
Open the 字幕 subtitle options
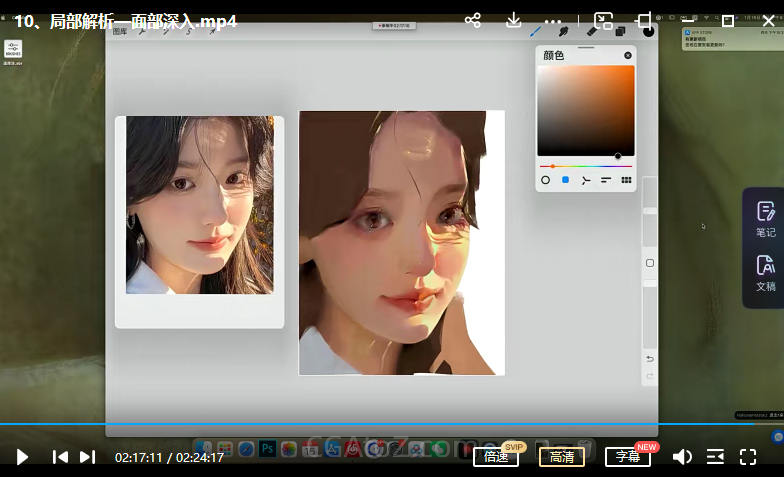(627, 457)
